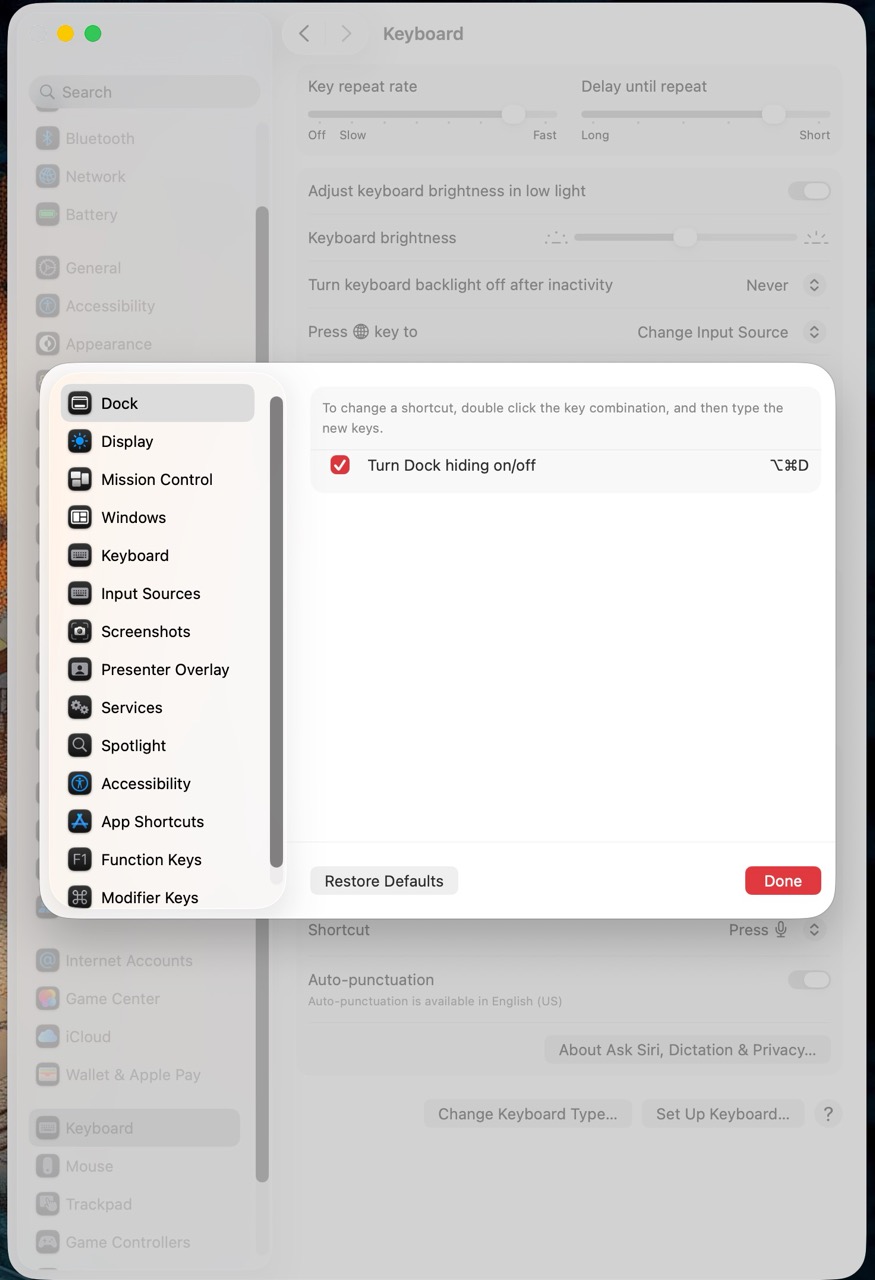Select the Function Keys F1 icon
Screen dimensions: 875x1280
(x=80, y=859)
